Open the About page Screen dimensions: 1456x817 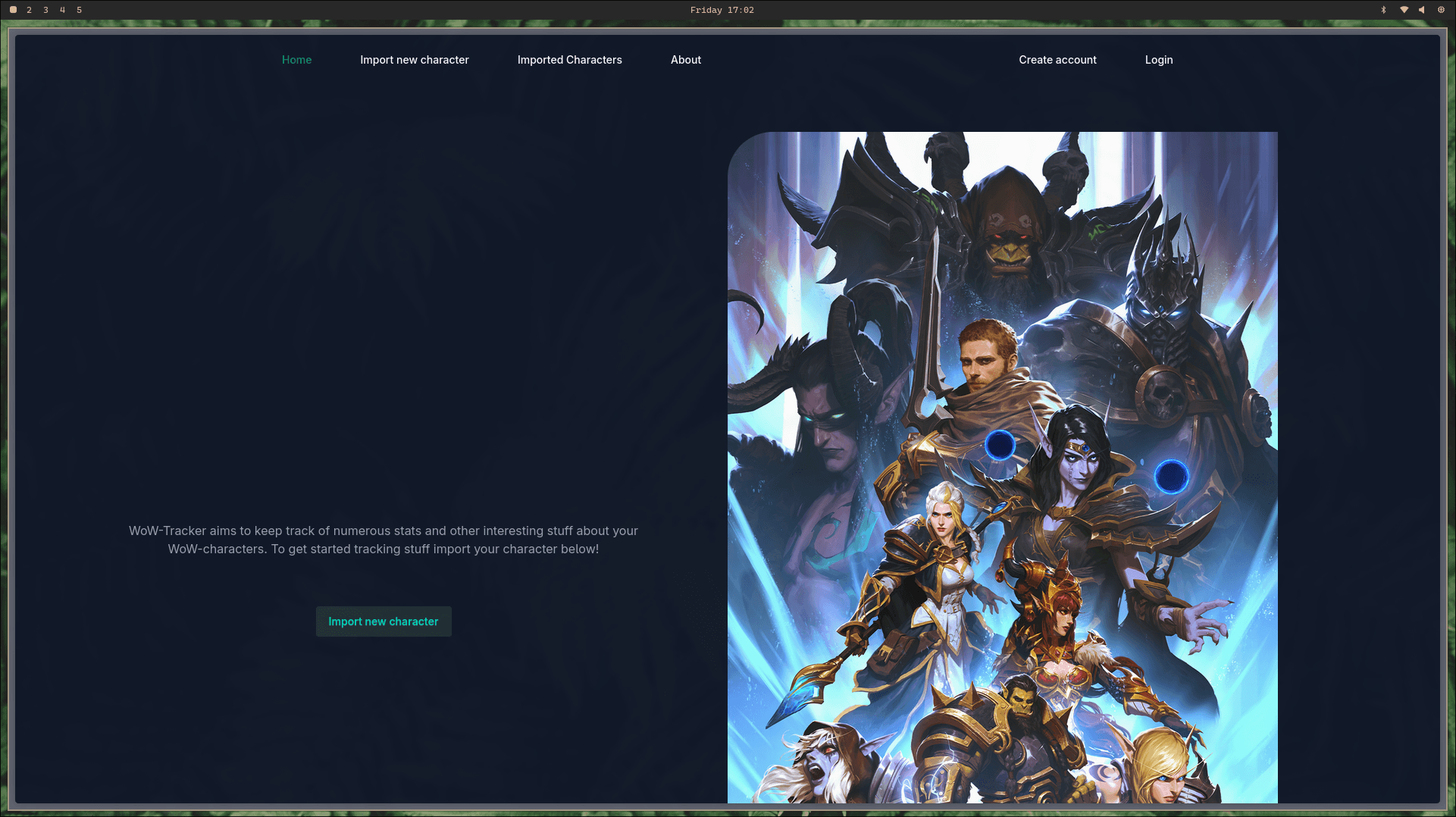point(685,60)
